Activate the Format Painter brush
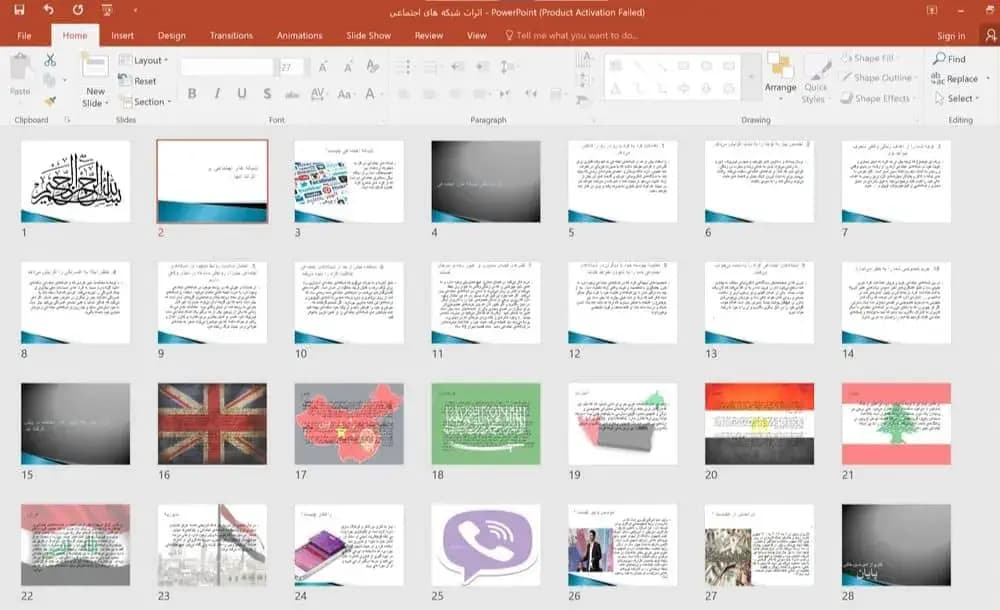The image size is (1000, 610). point(50,101)
